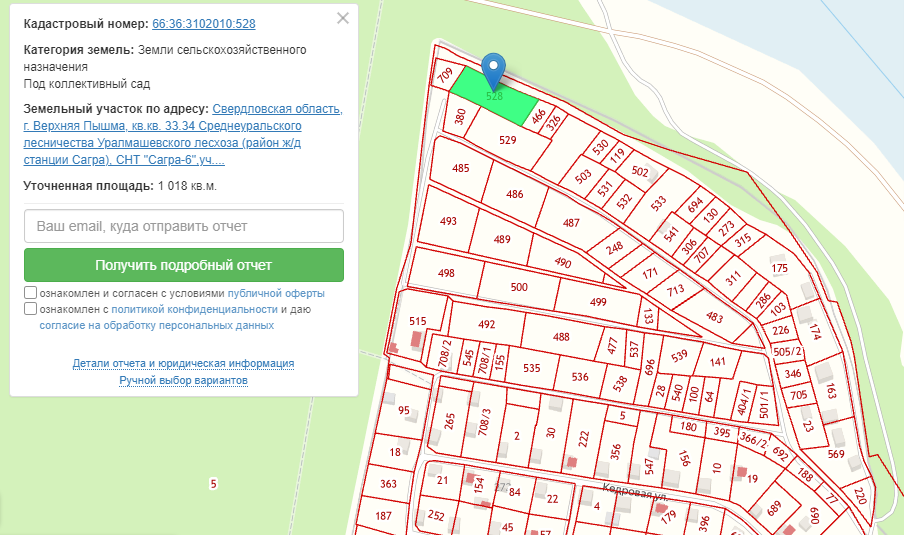
Task: Select parcel 175 on the map
Action: (x=779, y=268)
